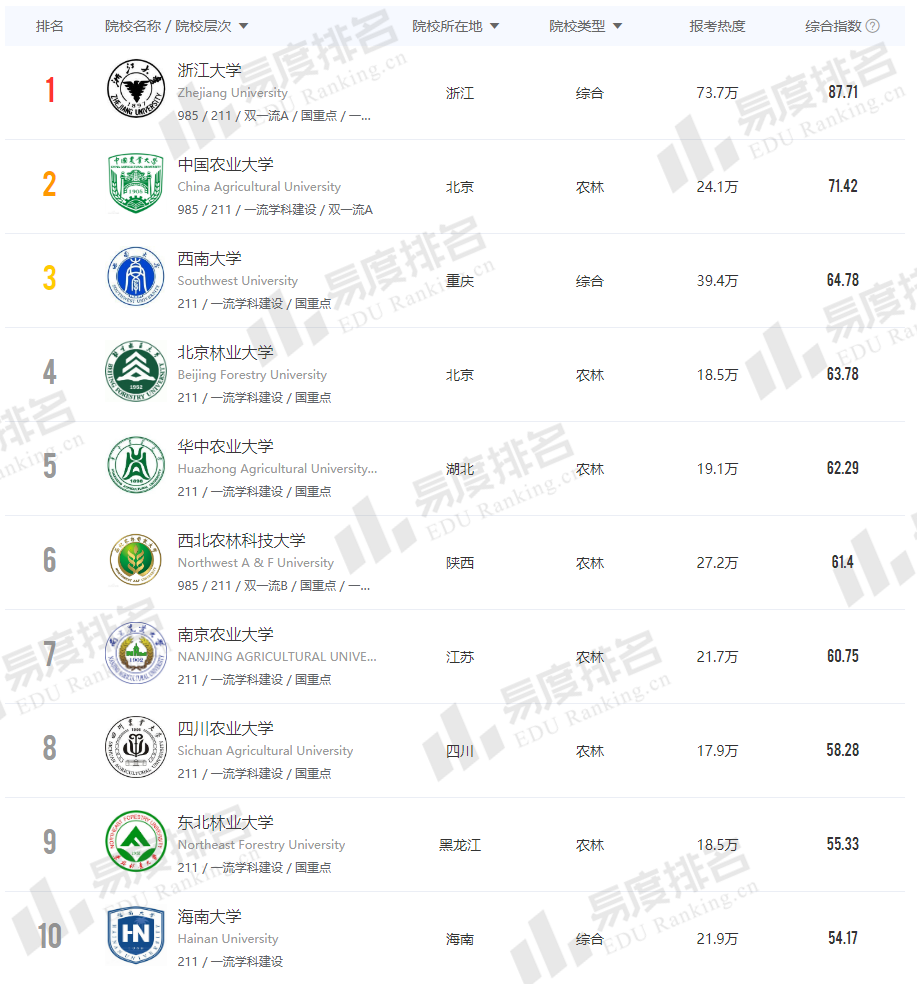The height and width of the screenshot is (984, 917).
Task: Open the 南京农业大学 name link
Action: pos(225,635)
